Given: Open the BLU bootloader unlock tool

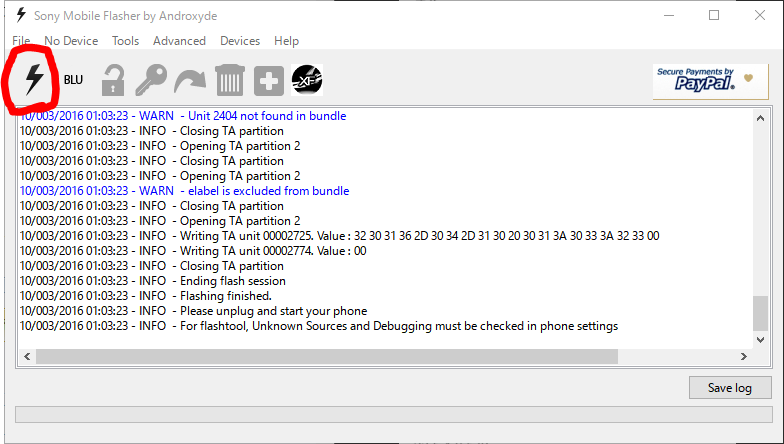Looking at the screenshot, I should pos(73,80).
